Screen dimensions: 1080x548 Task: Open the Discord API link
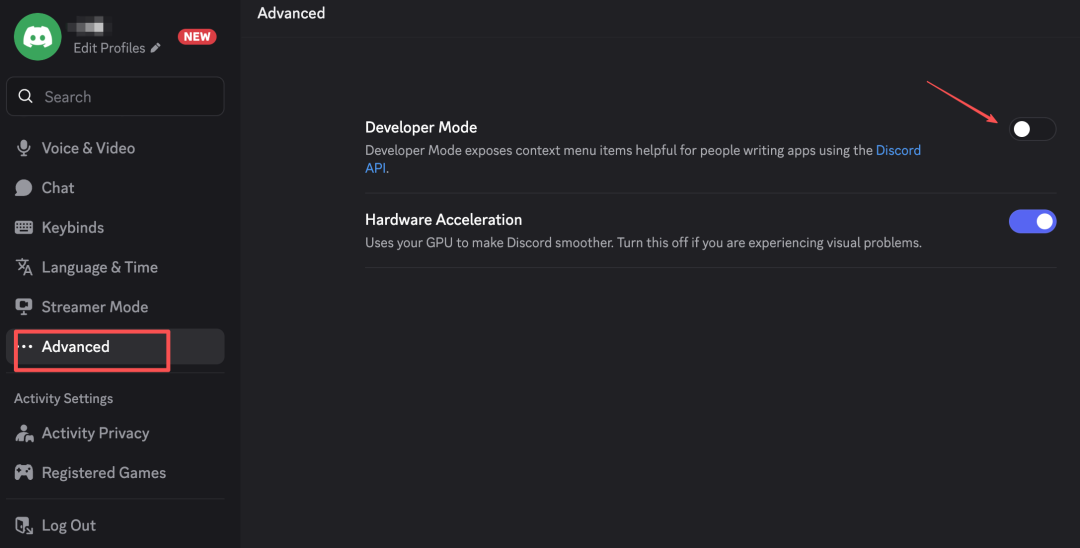pyautogui.click(x=897, y=151)
